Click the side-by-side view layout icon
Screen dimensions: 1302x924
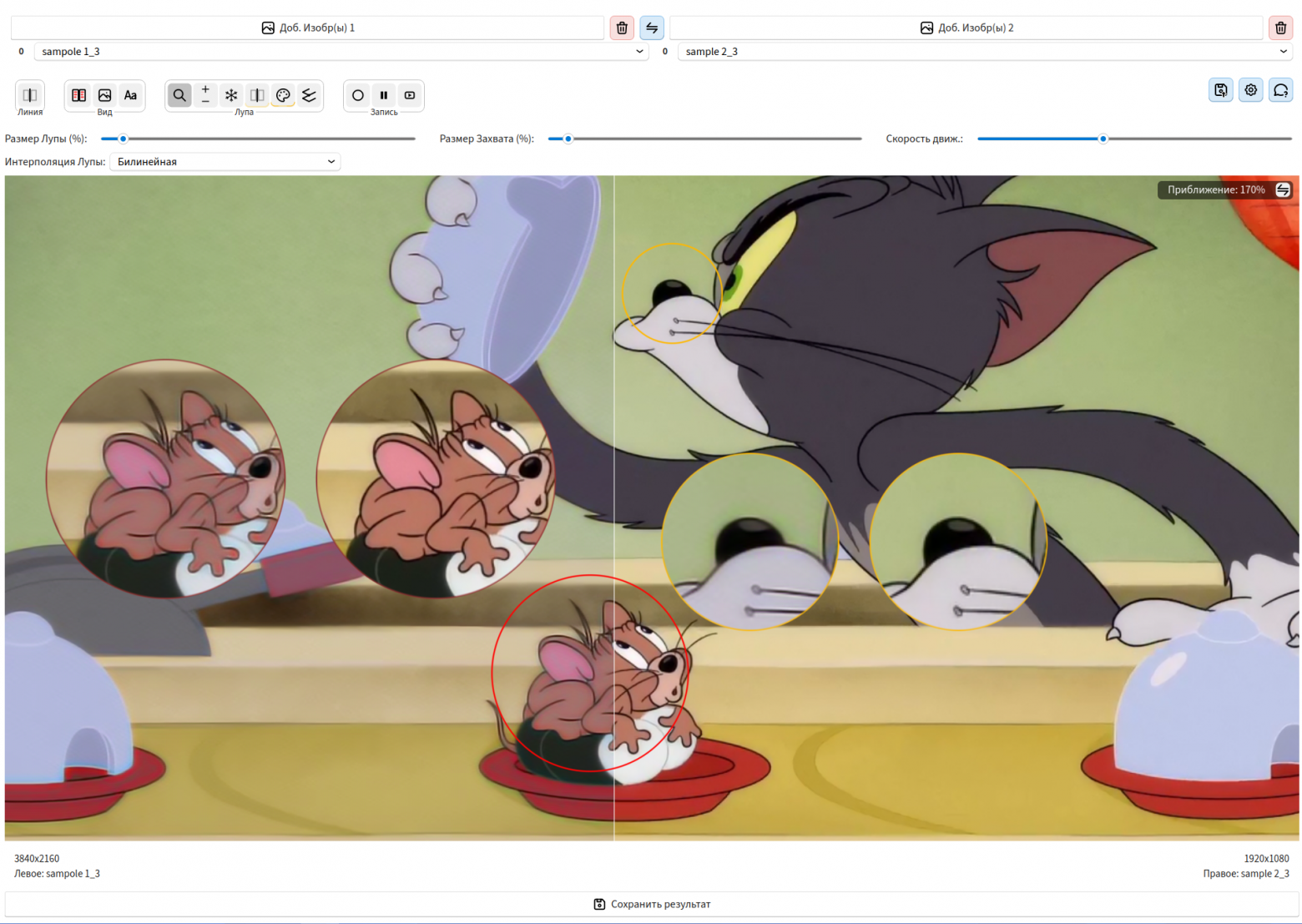pyautogui.click(x=79, y=95)
